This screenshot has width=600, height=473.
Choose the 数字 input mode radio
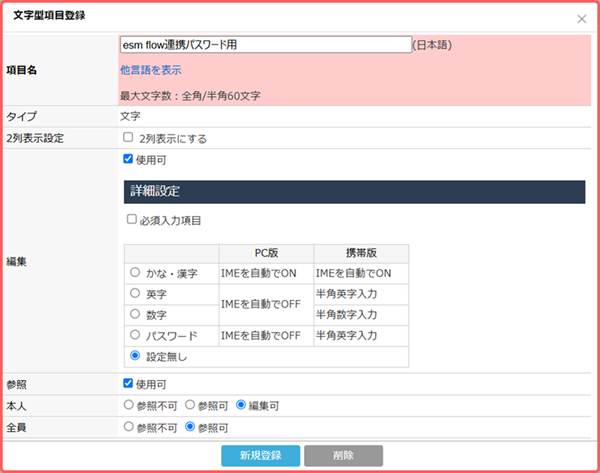coord(135,314)
